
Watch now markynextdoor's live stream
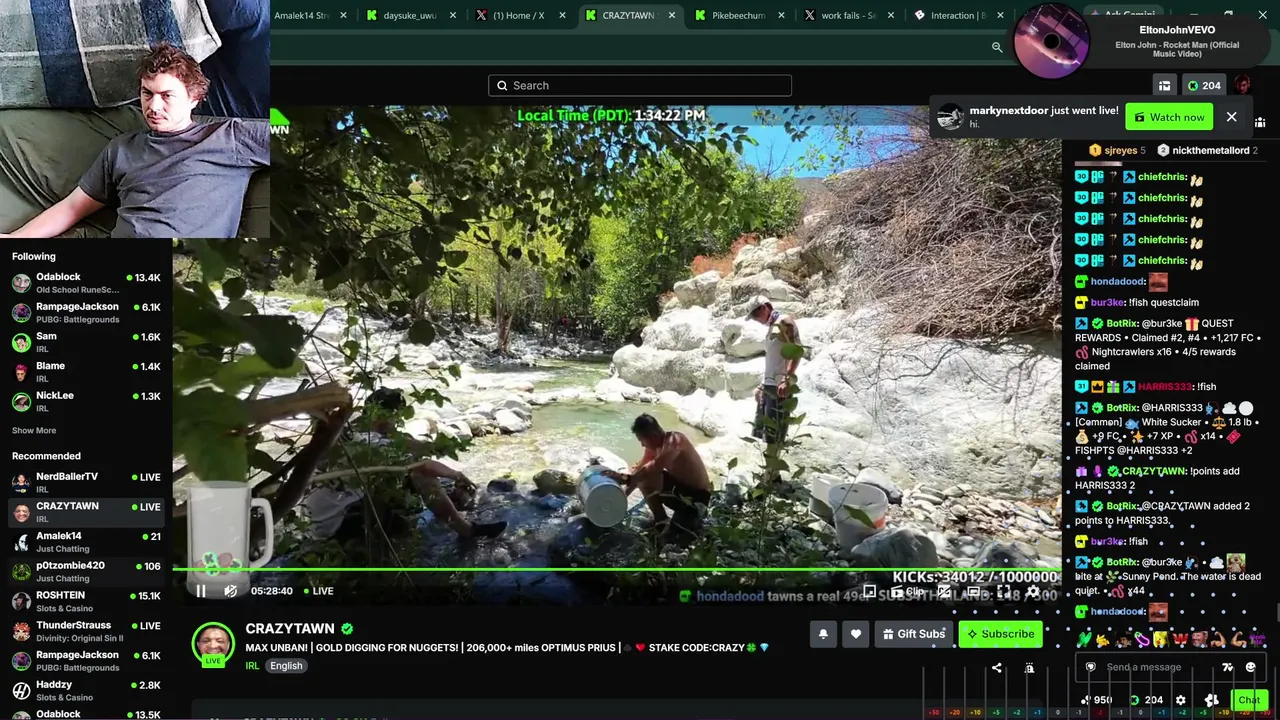point(1169,117)
